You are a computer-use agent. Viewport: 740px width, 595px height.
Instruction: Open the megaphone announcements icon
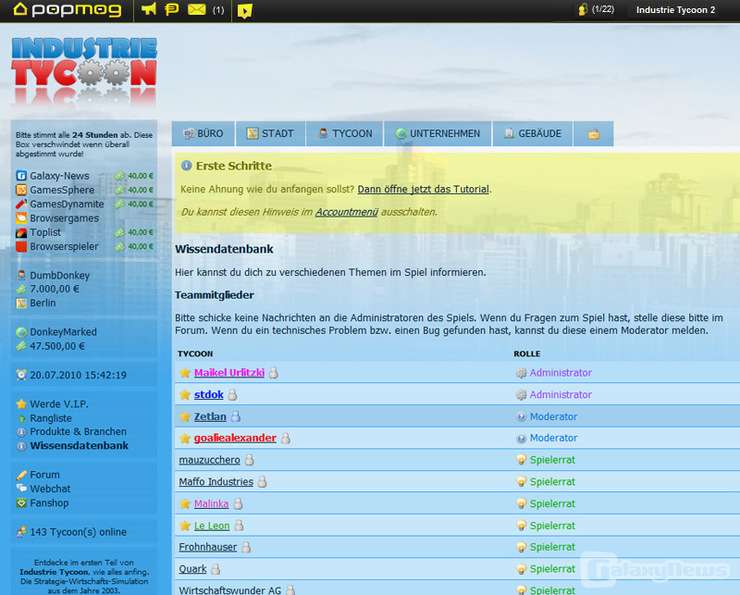[x=149, y=9]
